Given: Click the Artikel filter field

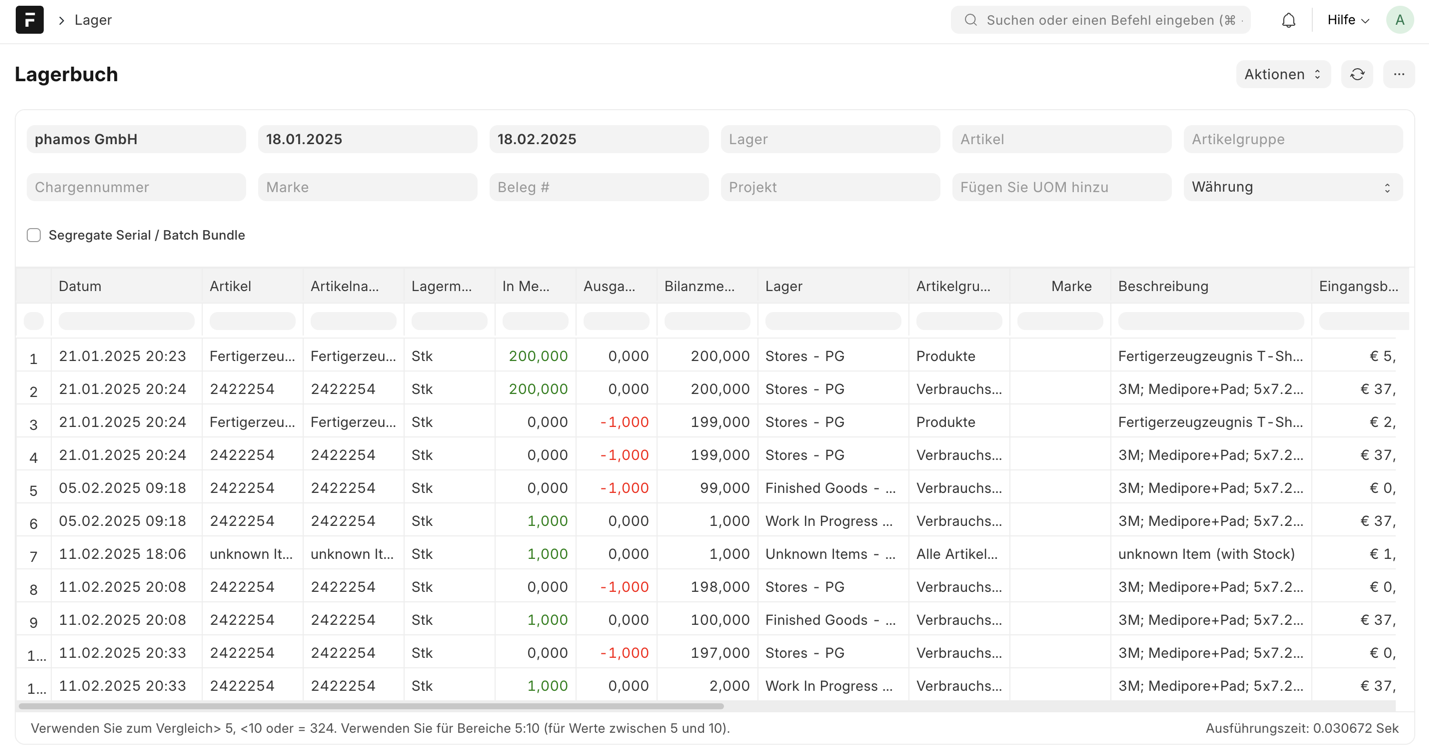Looking at the screenshot, I should click(x=1062, y=139).
